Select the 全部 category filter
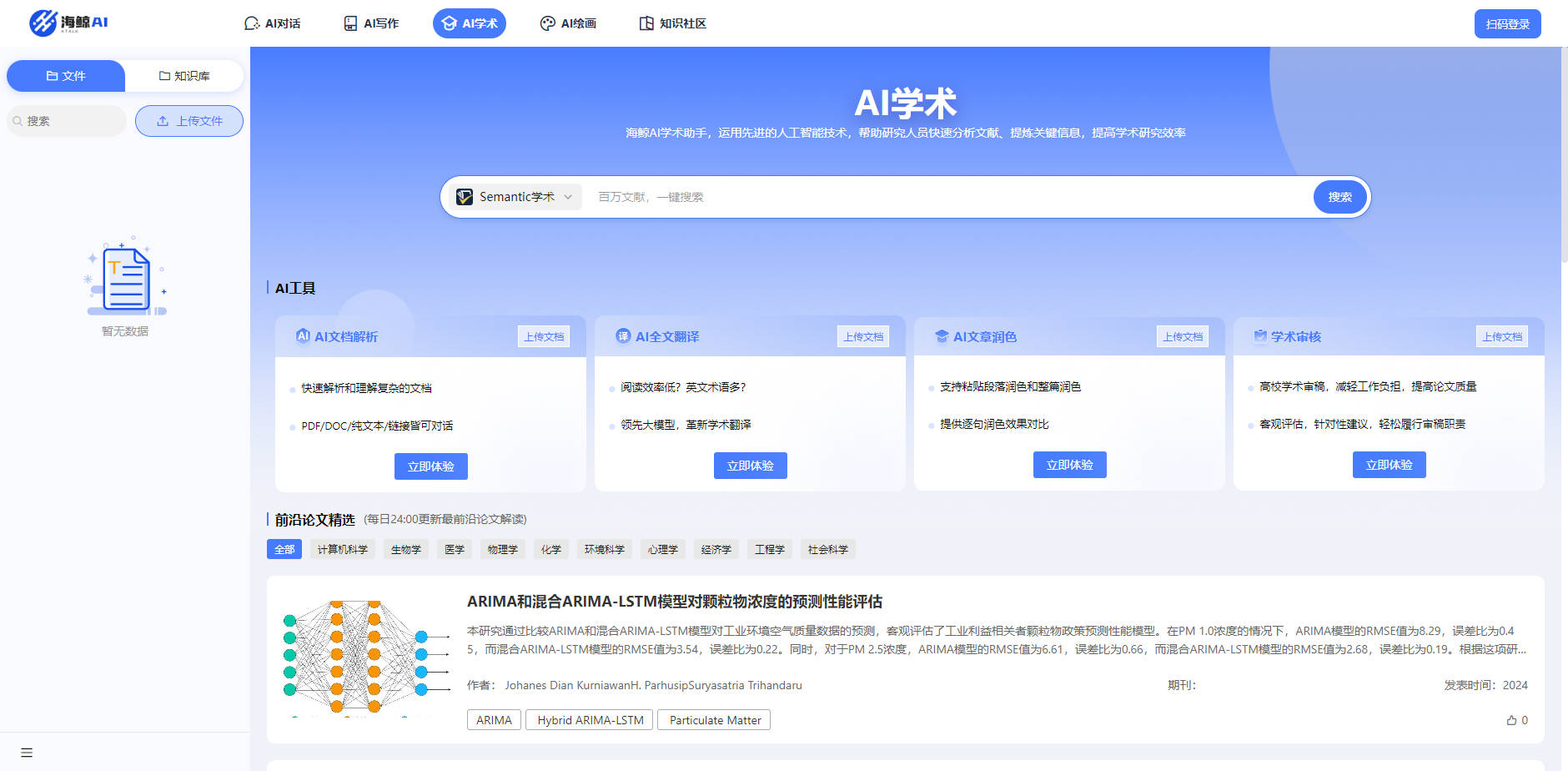Viewport: 1568px width, 771px height. [284, 549]
